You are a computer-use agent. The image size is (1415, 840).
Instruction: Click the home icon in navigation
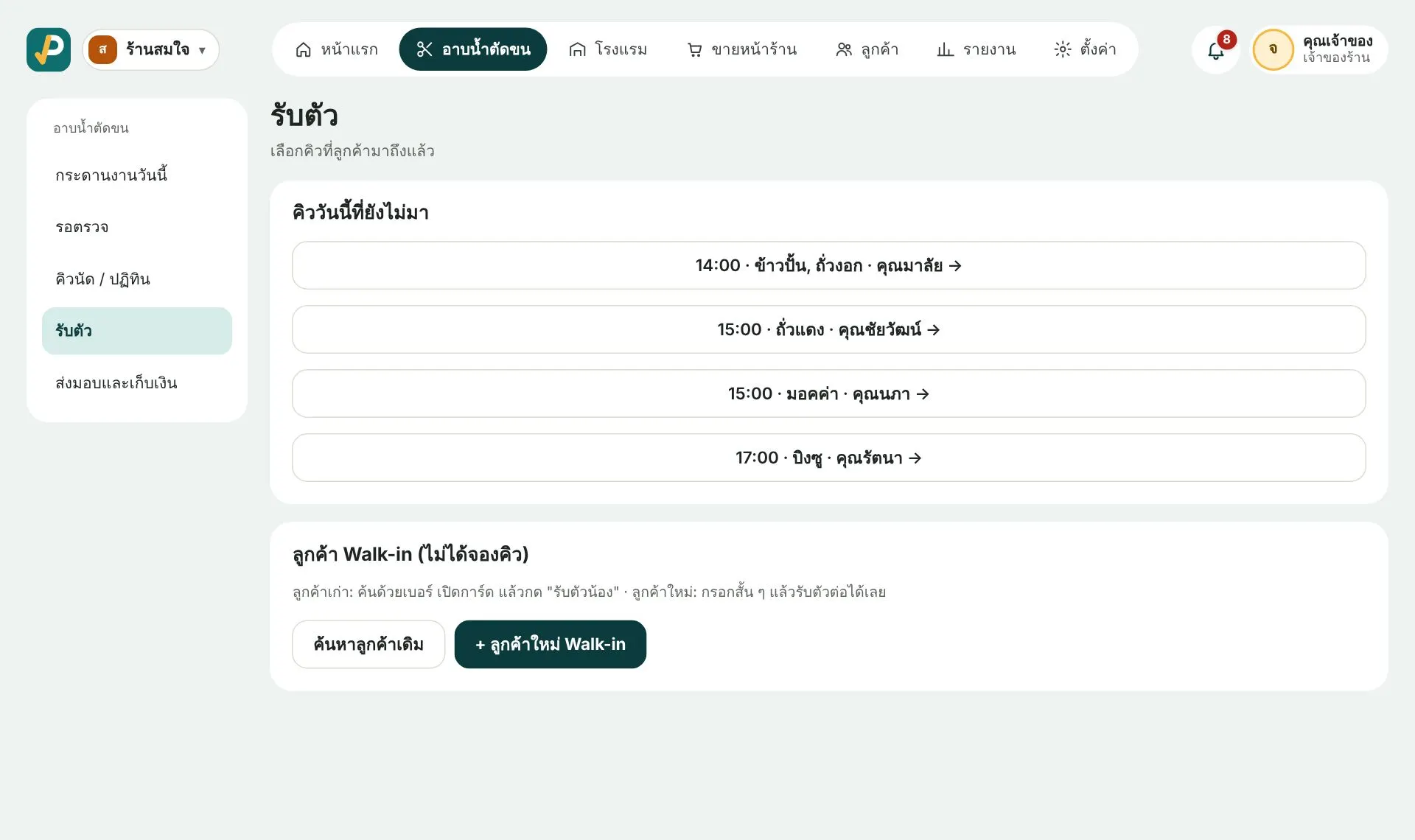(x=303, y=49)
